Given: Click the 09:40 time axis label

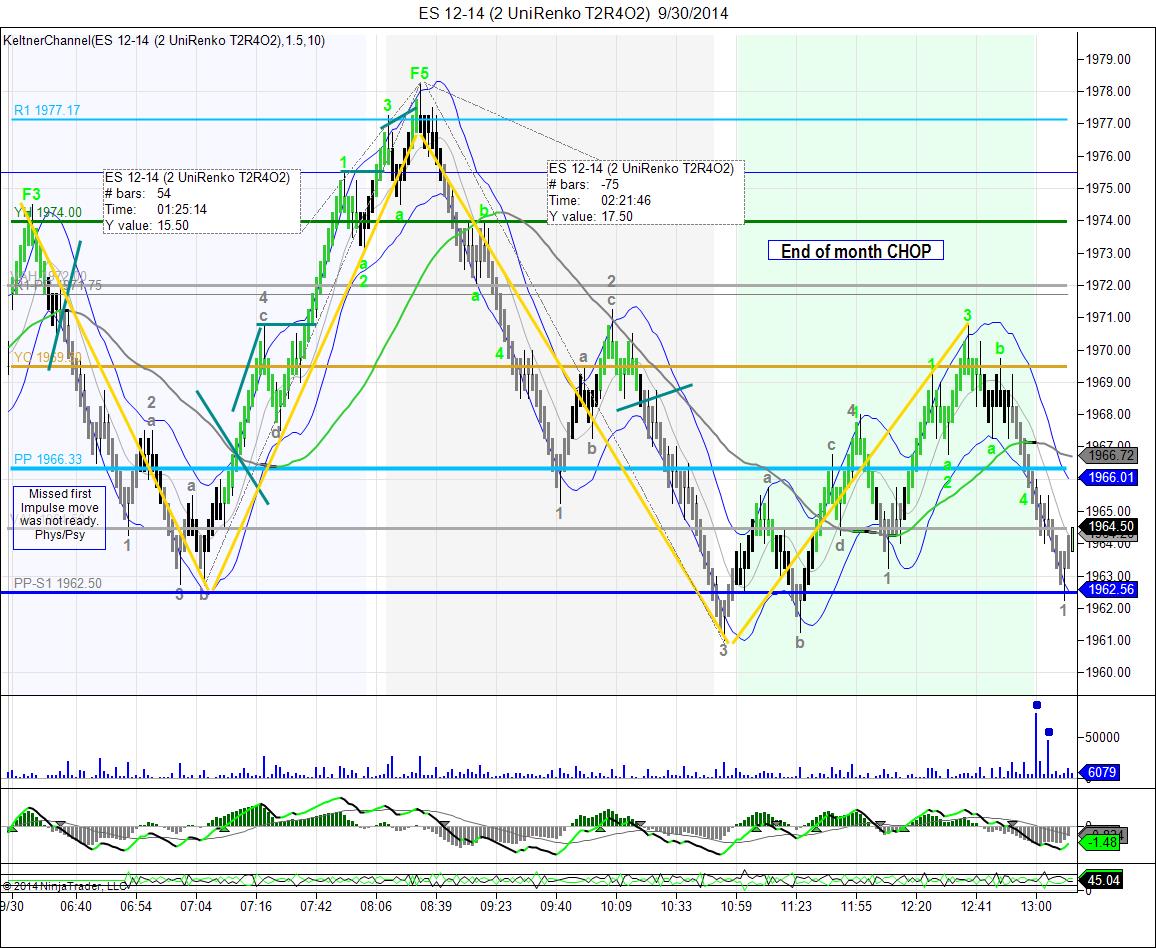Looking at the screenshot, I should [556, 906].
